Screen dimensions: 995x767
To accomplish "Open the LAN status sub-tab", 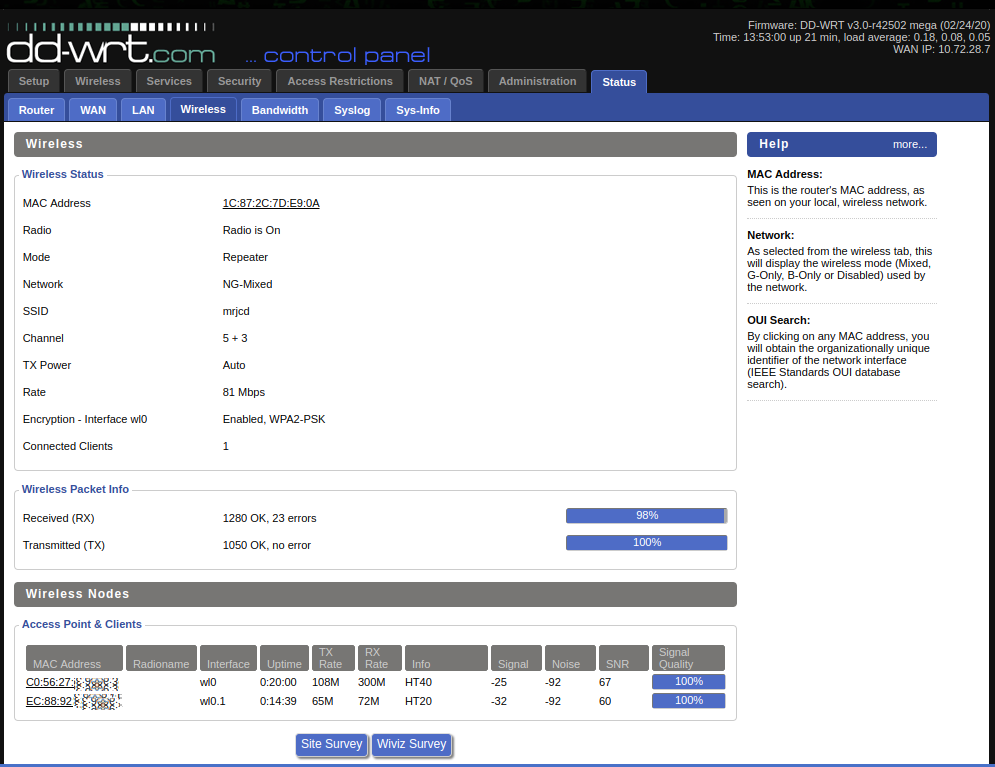I will 143,110.
